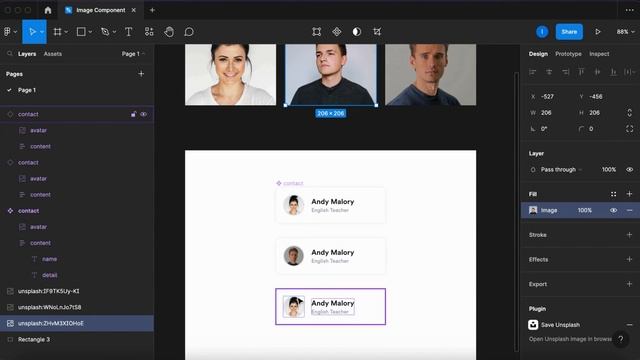
Task: Select the Rectangle 3 layer
Action: click(x=77, y=339)
